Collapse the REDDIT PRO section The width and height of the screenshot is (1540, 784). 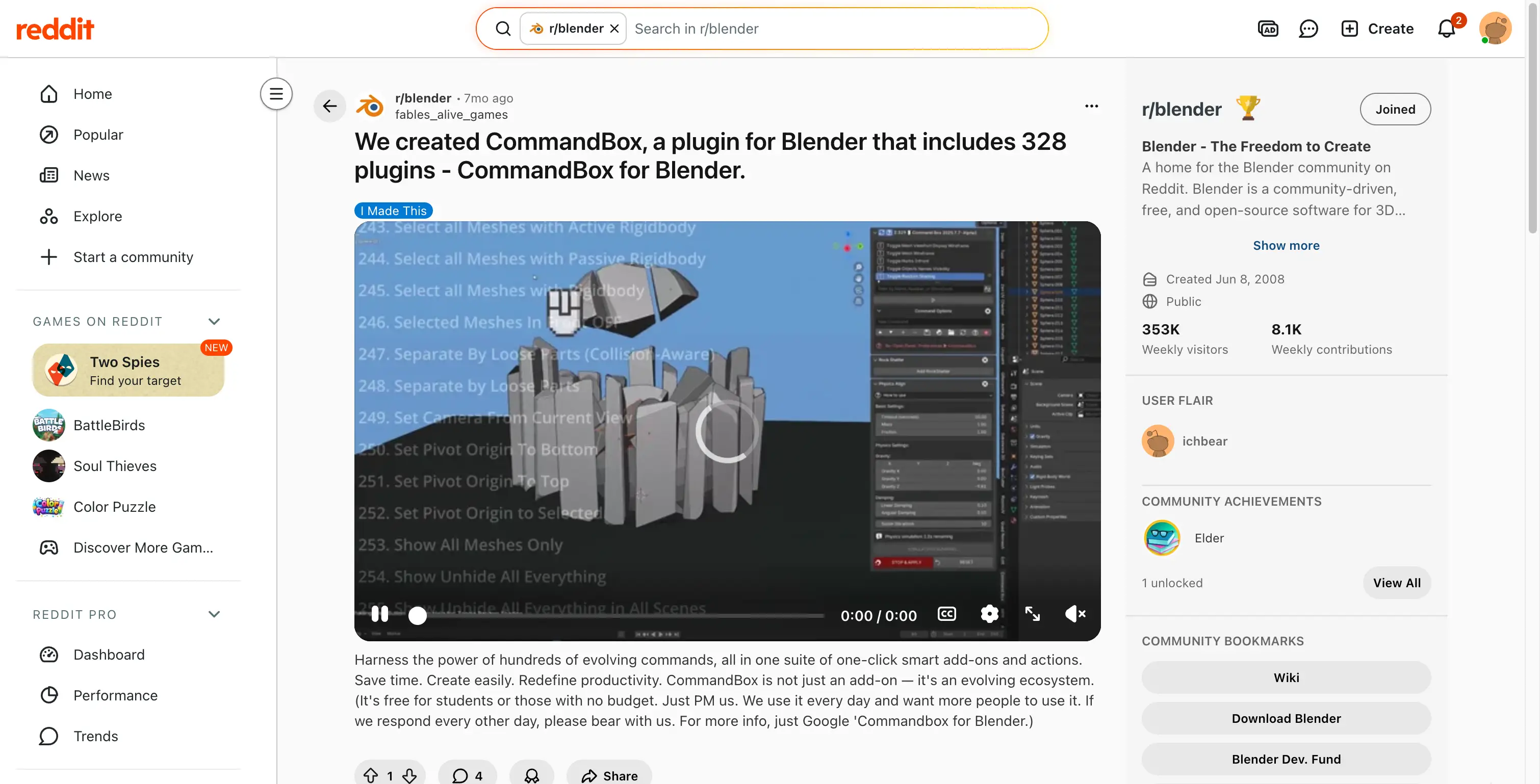(x=214, y=614)
